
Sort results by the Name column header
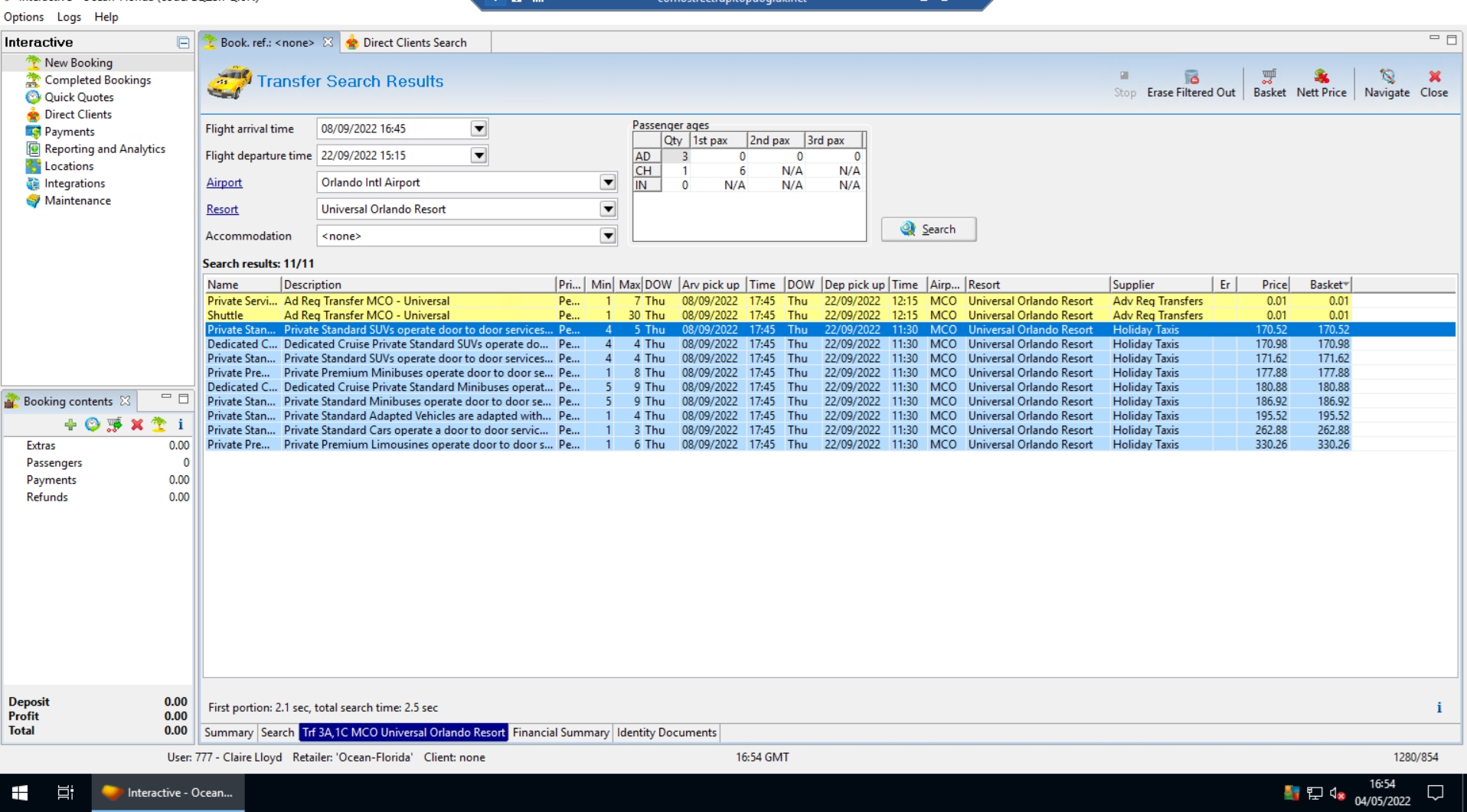point(243,285)
